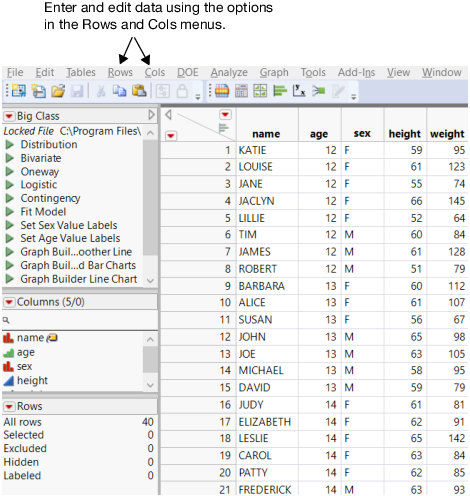Click the gray summary table toolbar icon
The width and height of the screenshot is (470, 496).
[x=241, y=91]
